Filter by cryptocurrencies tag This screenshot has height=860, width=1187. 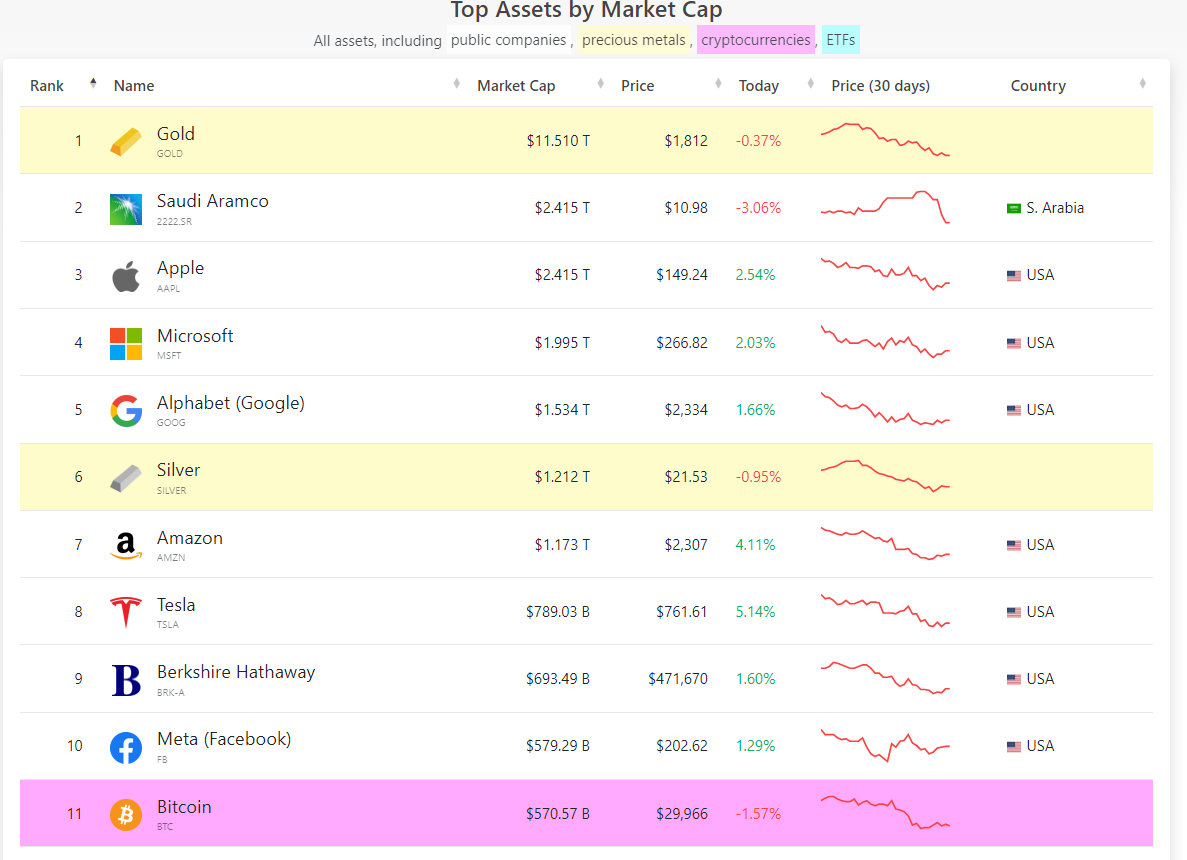[x=756, y=40]
